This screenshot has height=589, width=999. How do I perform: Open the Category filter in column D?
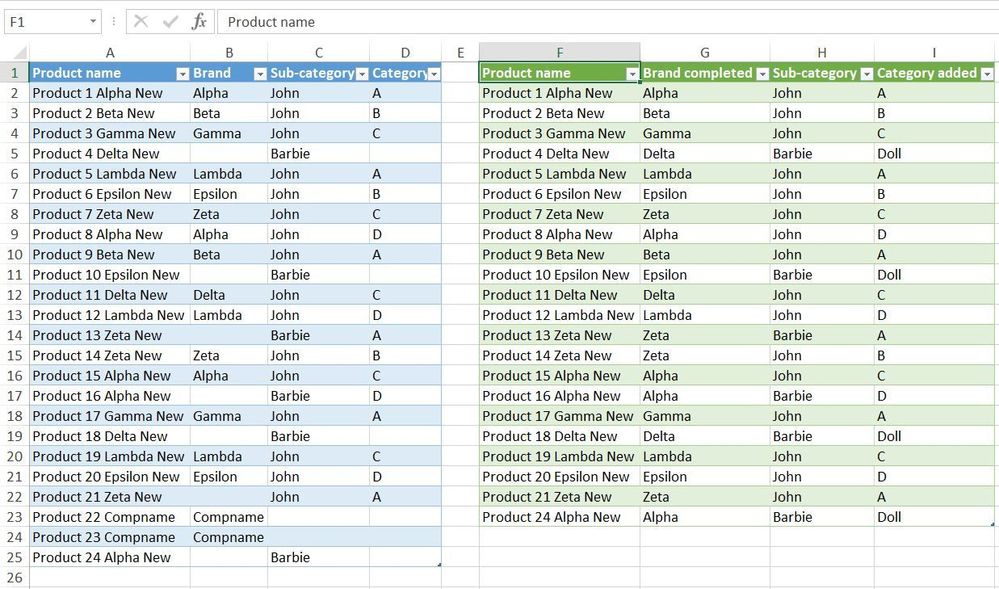[x=433, y=73]
